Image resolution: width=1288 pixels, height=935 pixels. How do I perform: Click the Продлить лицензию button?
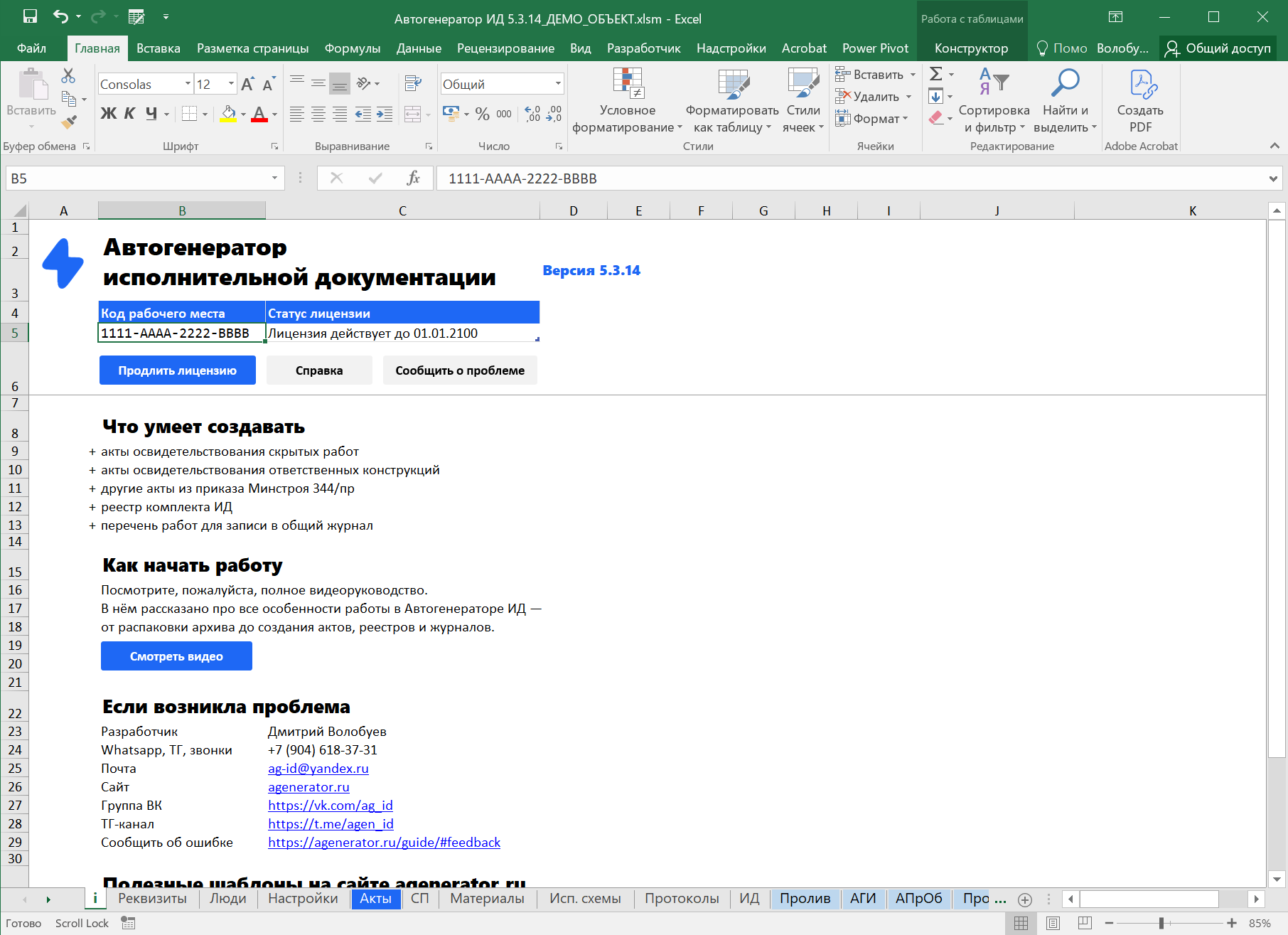178,370
